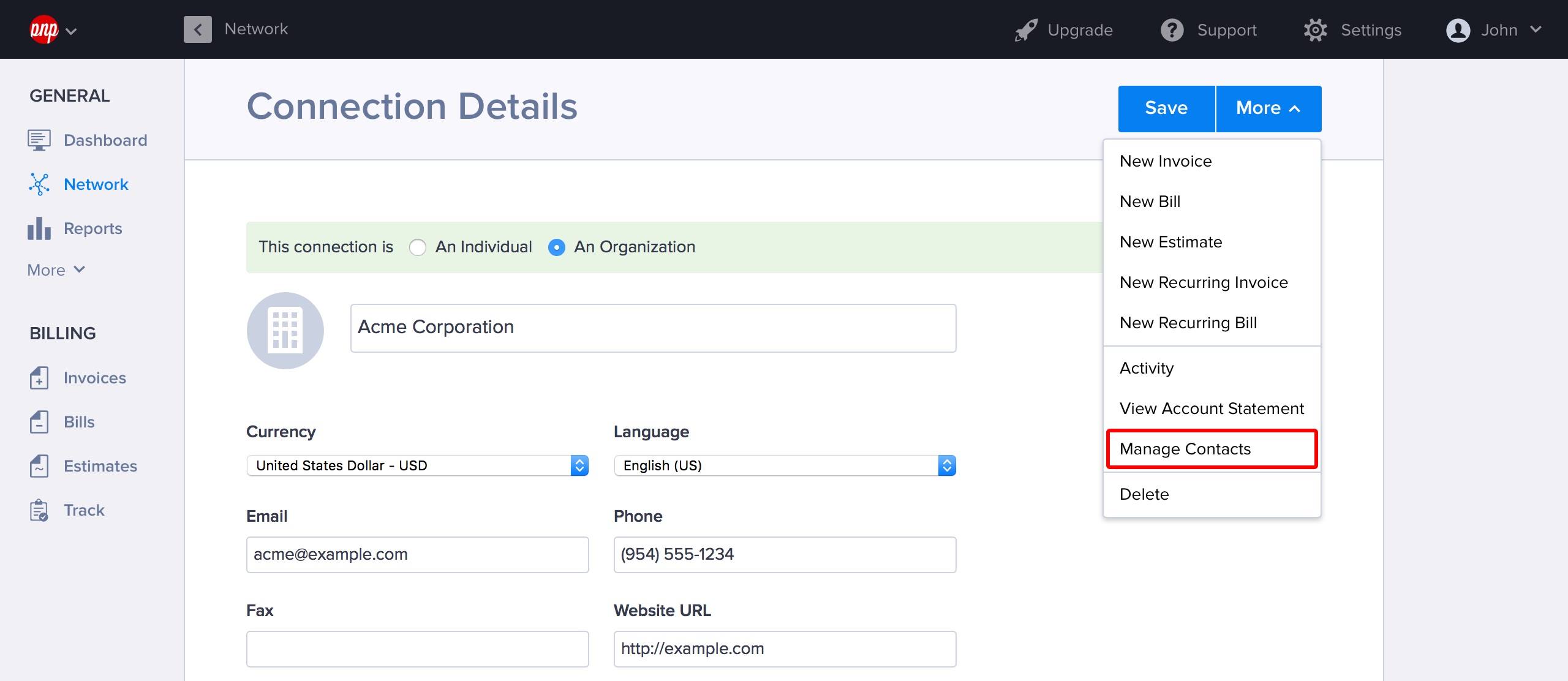Open the Reports bar-chart icon
Image resolution: width=1568 pixels, height=681 pixels.
click(x=39, y=228)
